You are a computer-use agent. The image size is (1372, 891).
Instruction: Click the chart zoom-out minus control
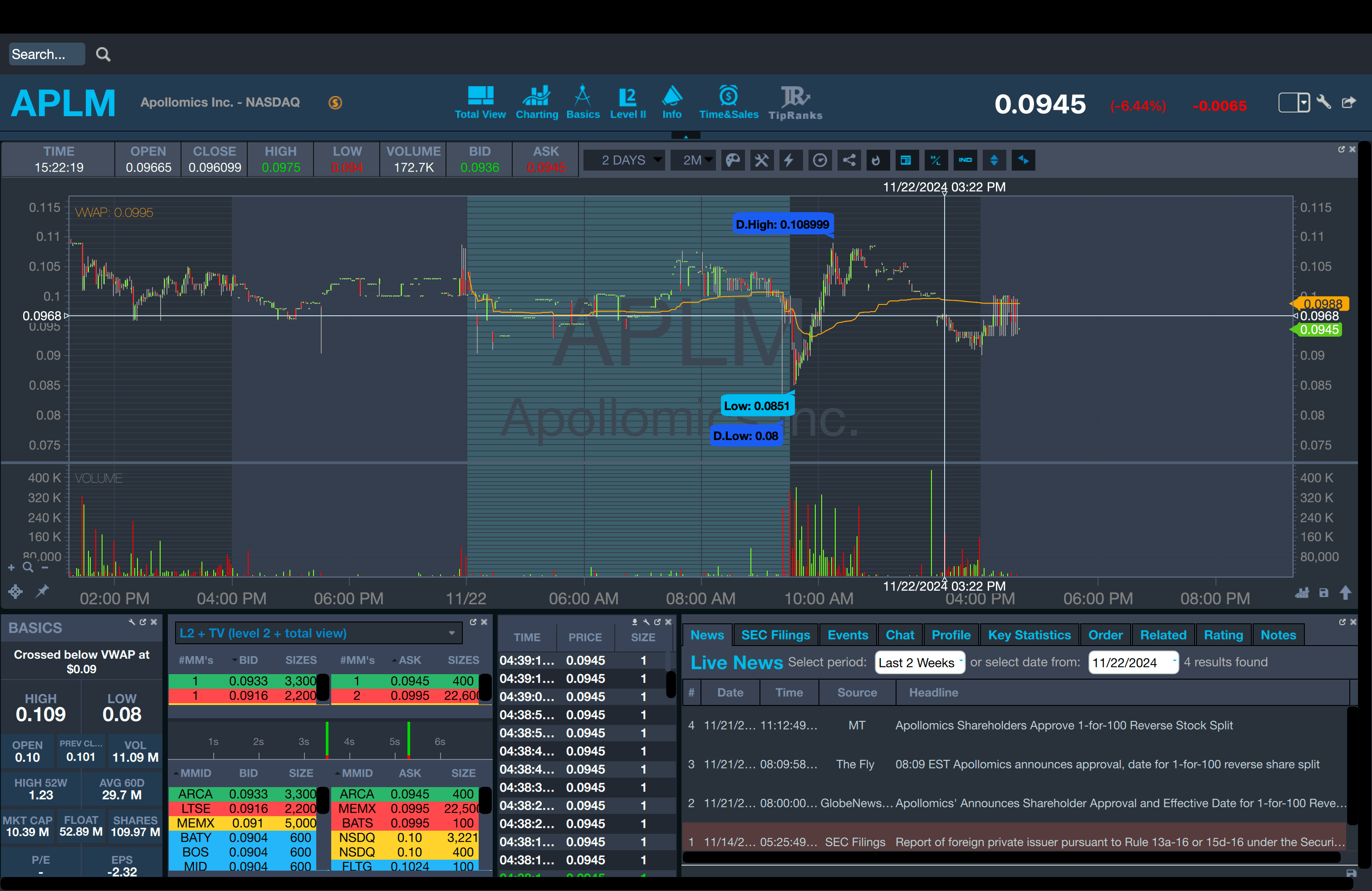[45, 568]
